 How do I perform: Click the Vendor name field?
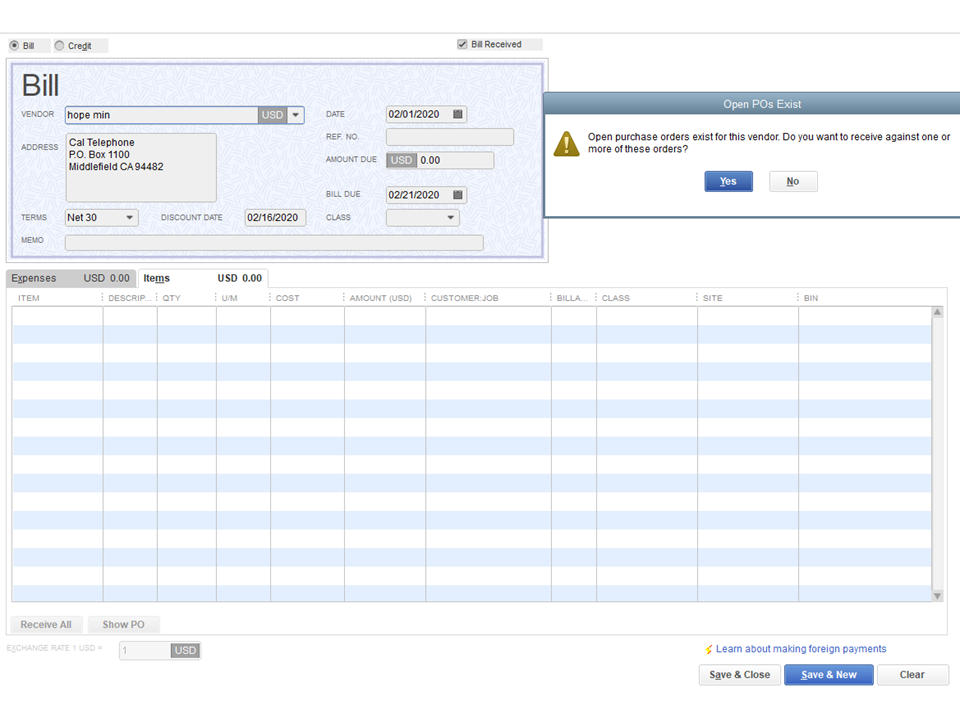point(162,114)
